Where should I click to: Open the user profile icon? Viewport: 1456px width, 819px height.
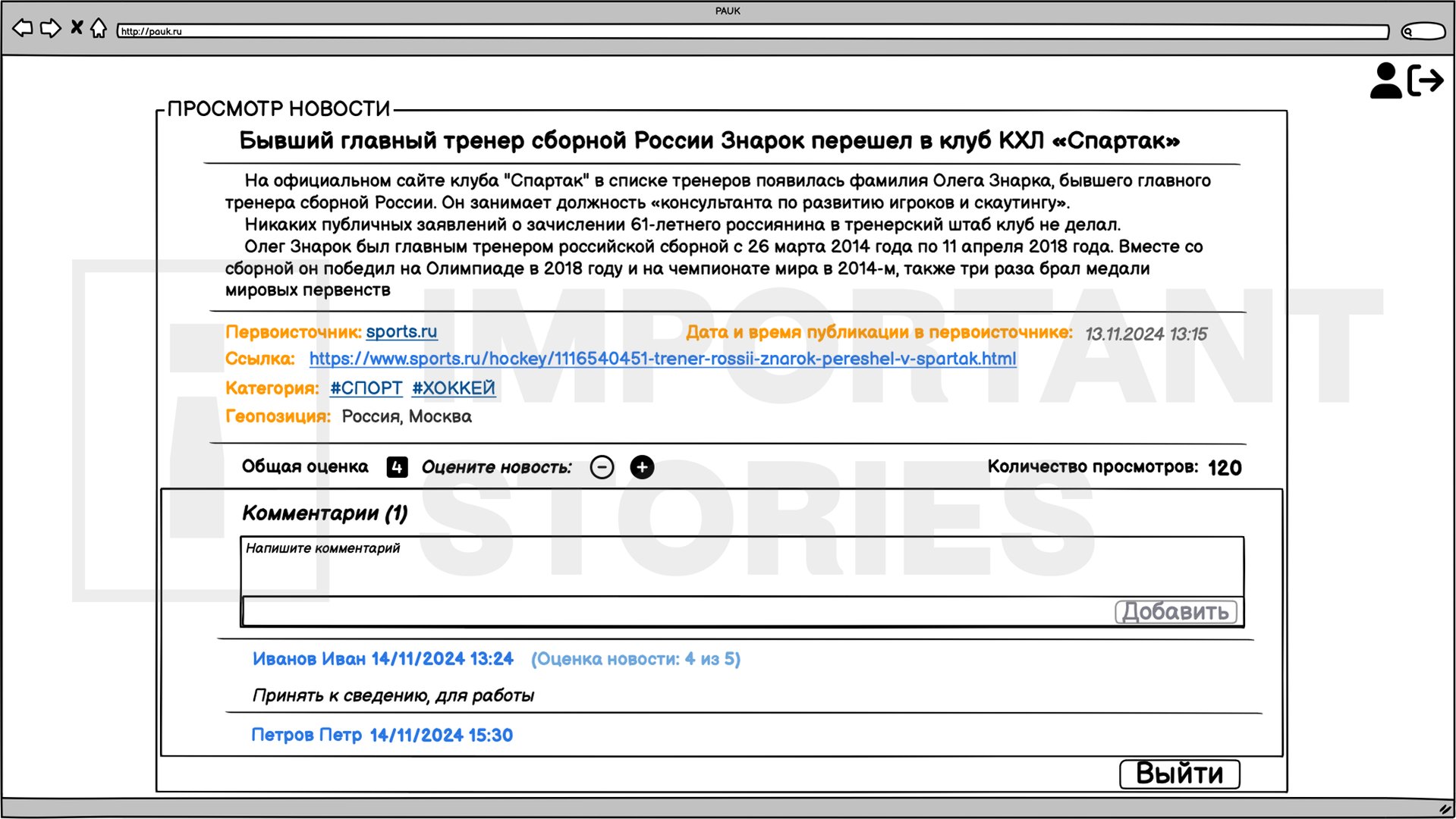point(1385,80)
